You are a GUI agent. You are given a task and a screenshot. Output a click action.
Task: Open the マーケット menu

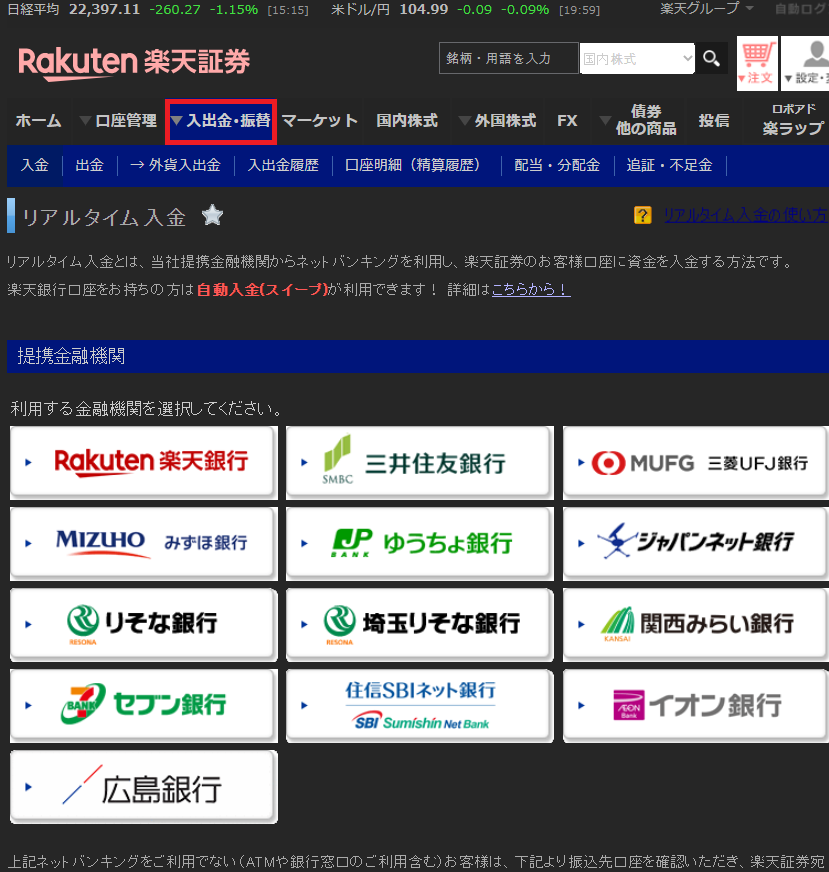(320, 121)
